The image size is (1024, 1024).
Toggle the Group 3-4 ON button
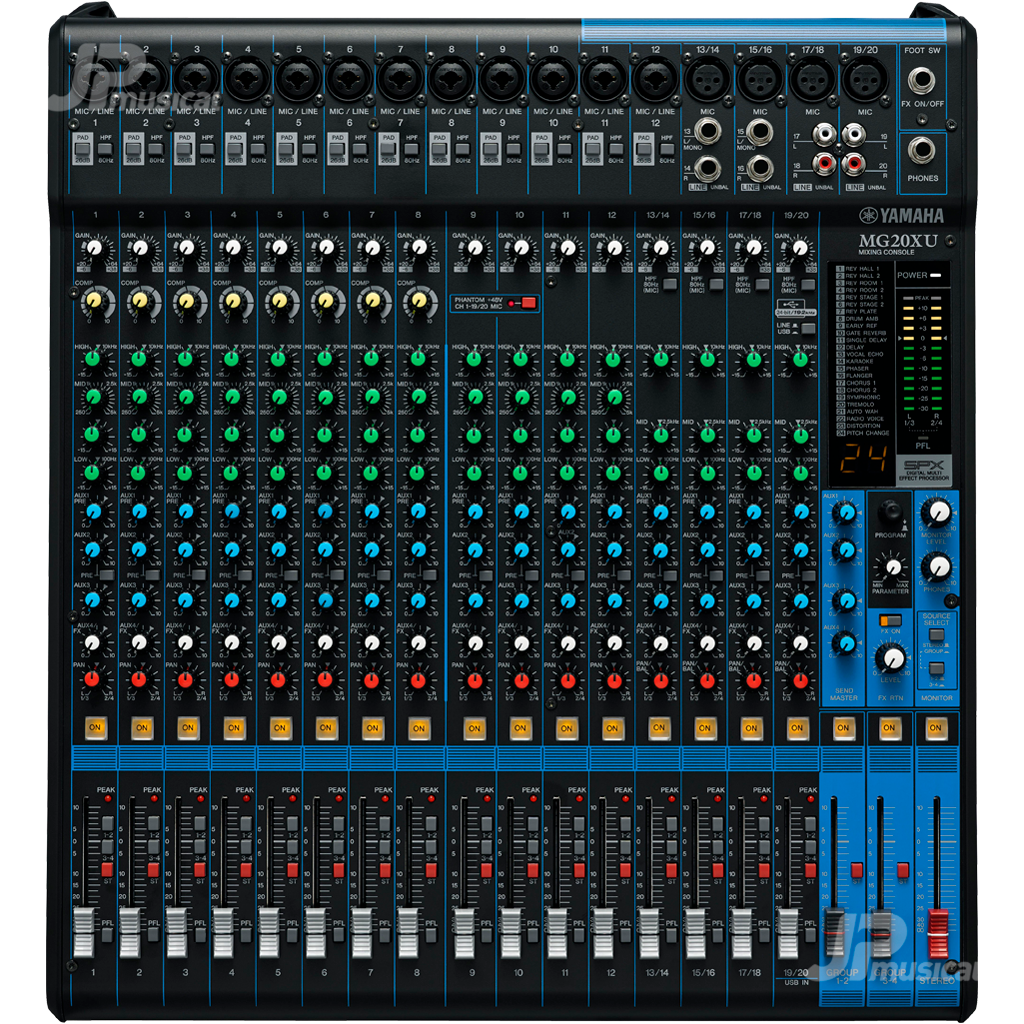click(889, 728)
